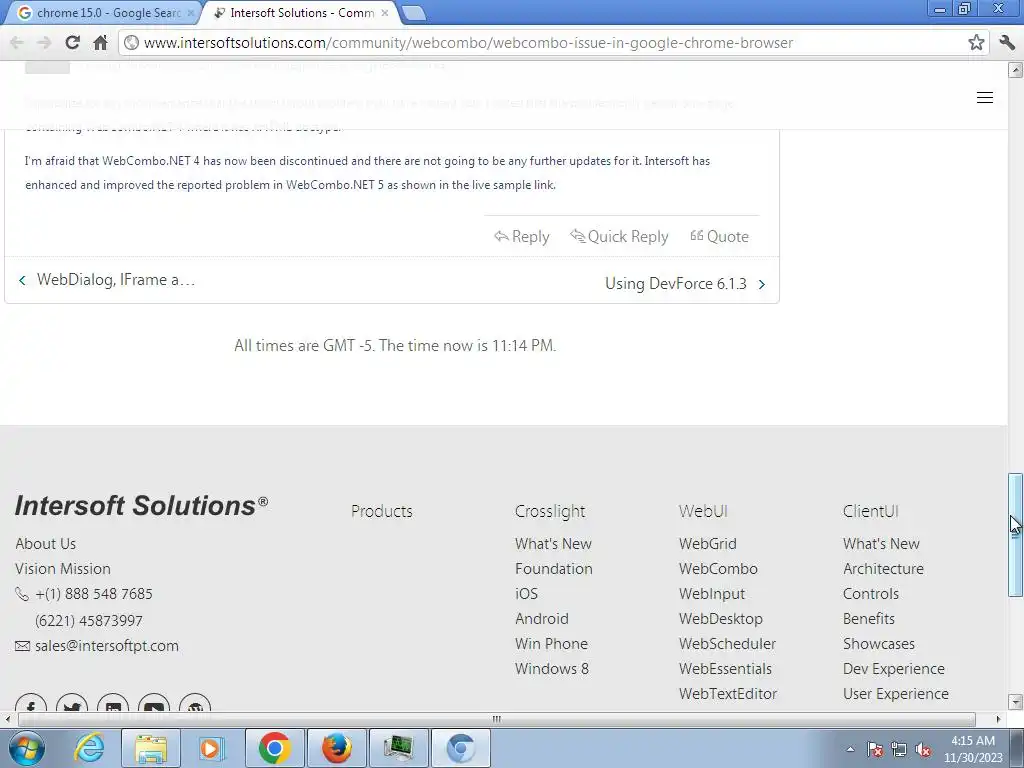
Task: Click the browser forward arrow
Action: [44, 43]
